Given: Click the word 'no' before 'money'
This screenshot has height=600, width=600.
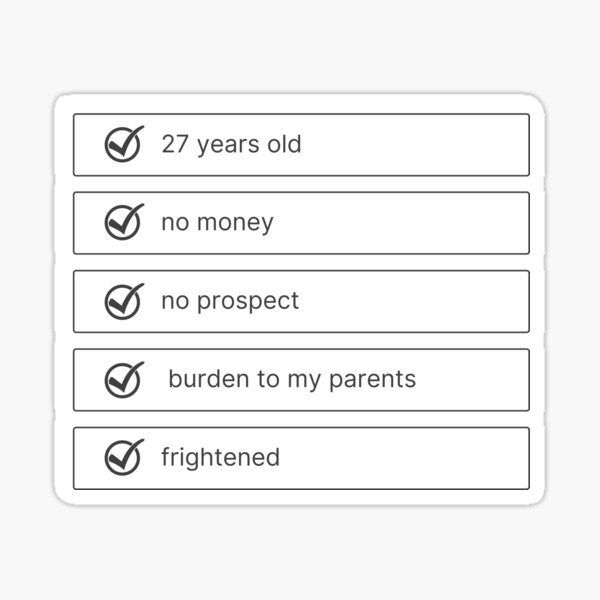Looking at the screenshot, I should coord(175,223).
